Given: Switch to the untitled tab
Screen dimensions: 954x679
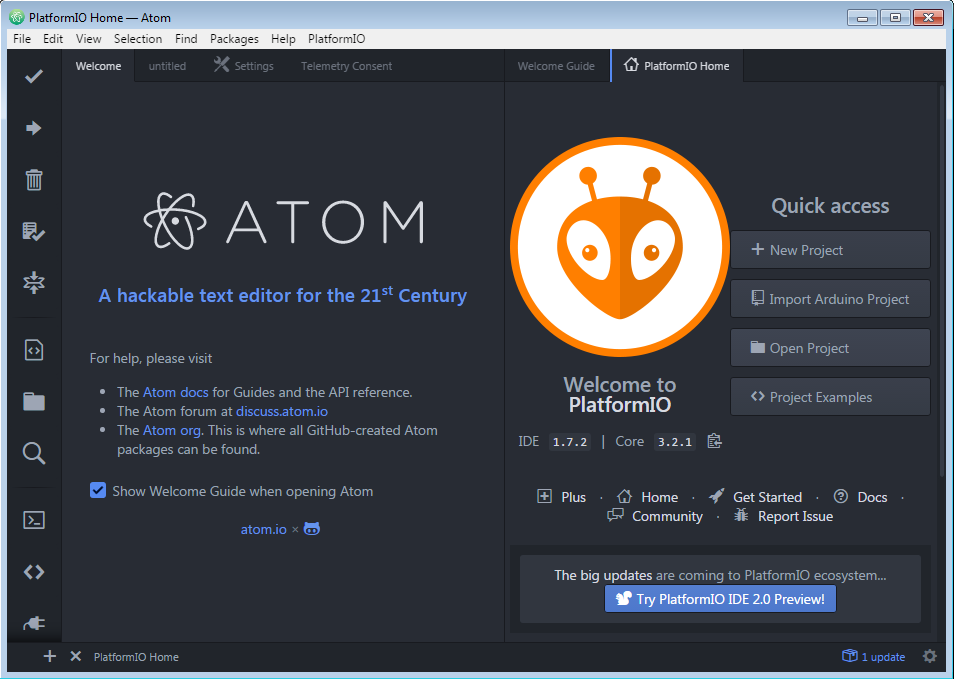Looking at the screenshot, I should (167, 66).
